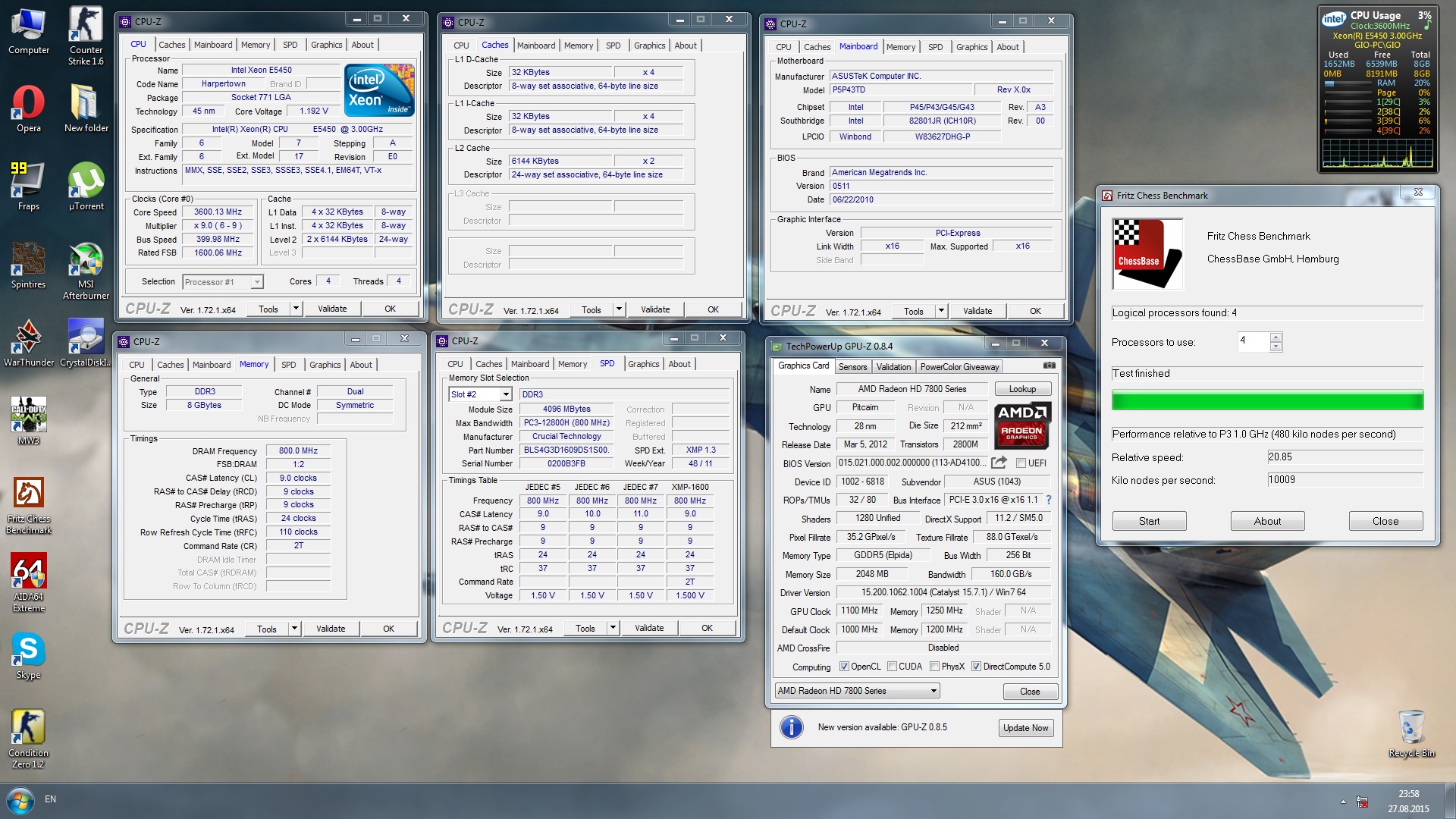Expand the Processor #1 selection dropdown

pyautogui.click(x=257, y=282)
